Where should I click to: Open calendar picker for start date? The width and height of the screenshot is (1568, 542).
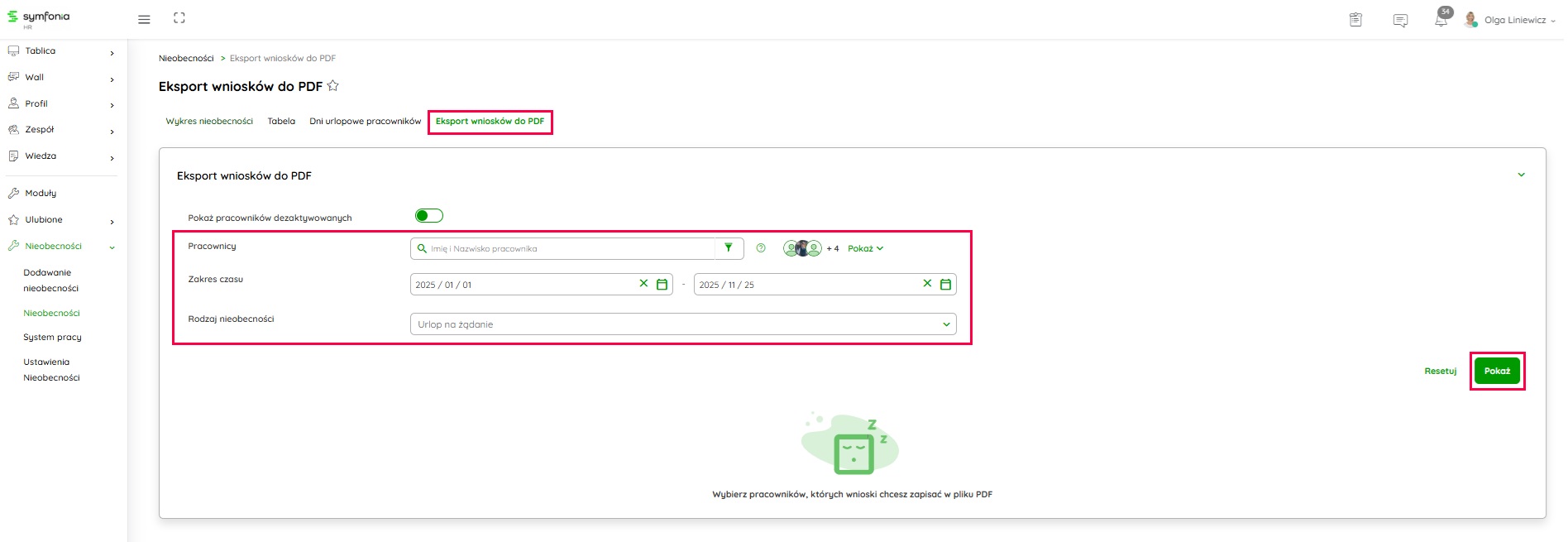point(662,285)
